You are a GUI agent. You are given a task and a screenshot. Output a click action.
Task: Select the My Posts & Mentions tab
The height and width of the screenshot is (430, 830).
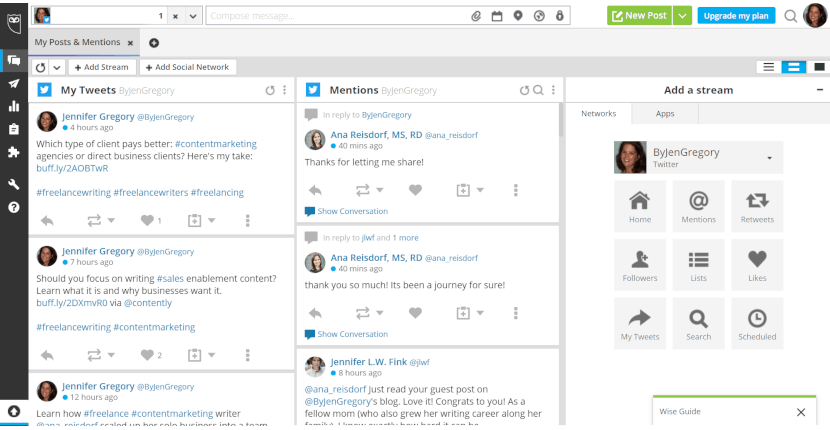pyautogui.click(x=77, y=42)
